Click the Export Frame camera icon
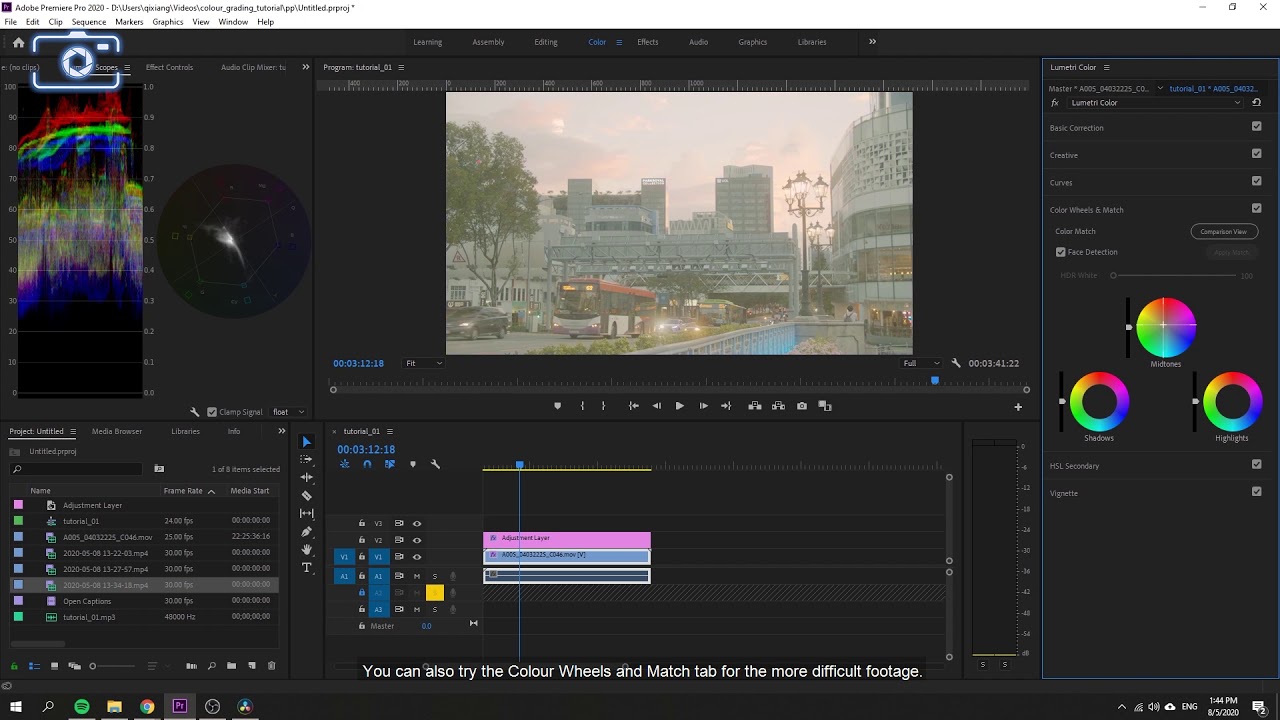Viewport: 1280px width, 720px height. click(802, 406)
